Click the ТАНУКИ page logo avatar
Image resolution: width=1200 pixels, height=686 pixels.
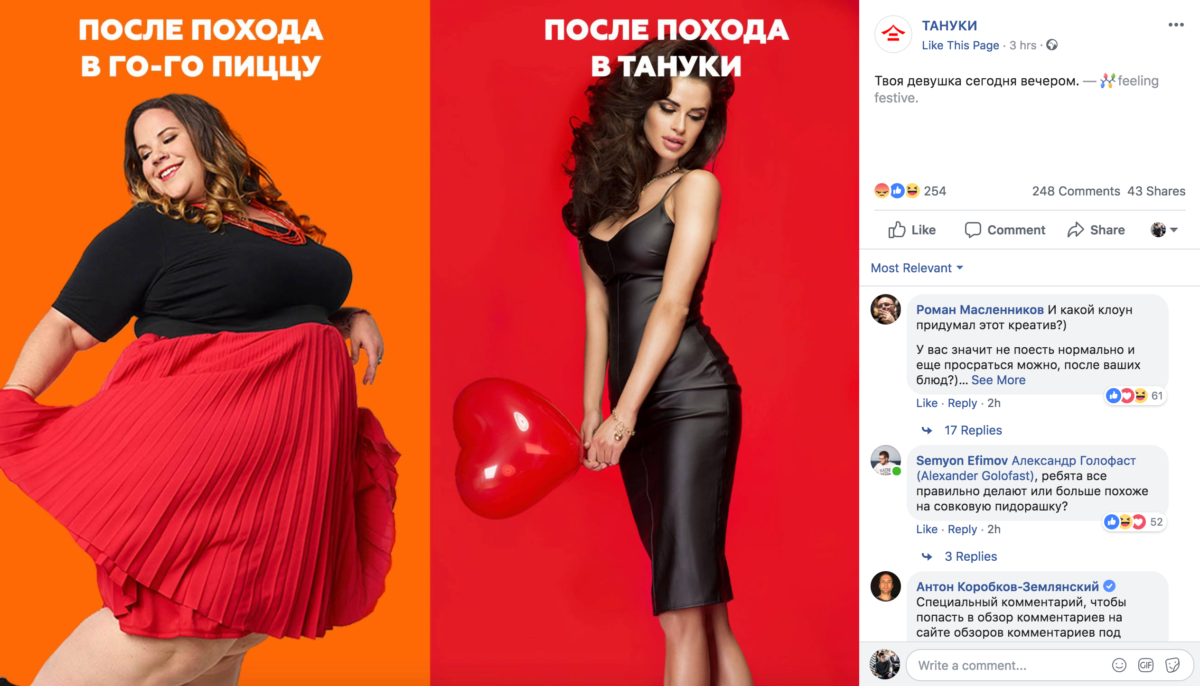[892, 34]
